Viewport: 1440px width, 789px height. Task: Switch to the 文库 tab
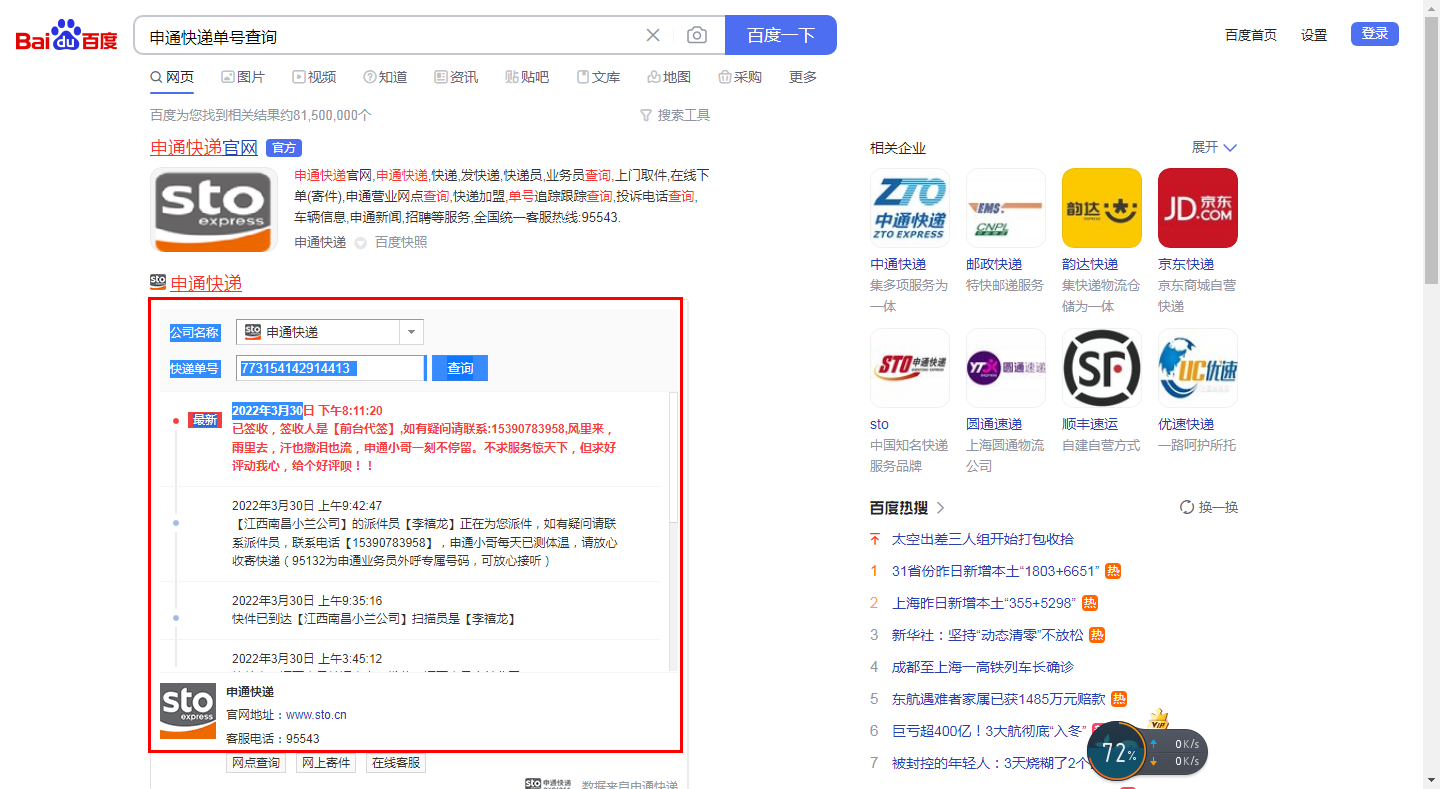pos(598,77)
